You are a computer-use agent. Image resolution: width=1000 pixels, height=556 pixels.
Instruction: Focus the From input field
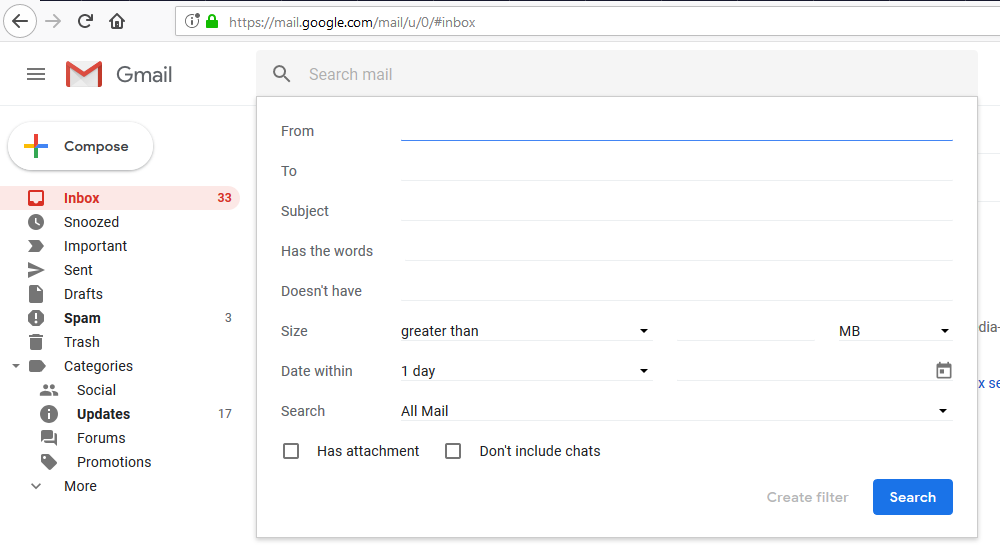(676, 131)
